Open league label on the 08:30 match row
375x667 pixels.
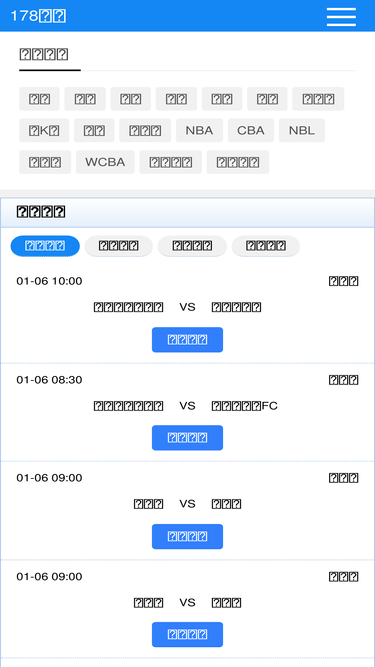[x=344, y=380]
